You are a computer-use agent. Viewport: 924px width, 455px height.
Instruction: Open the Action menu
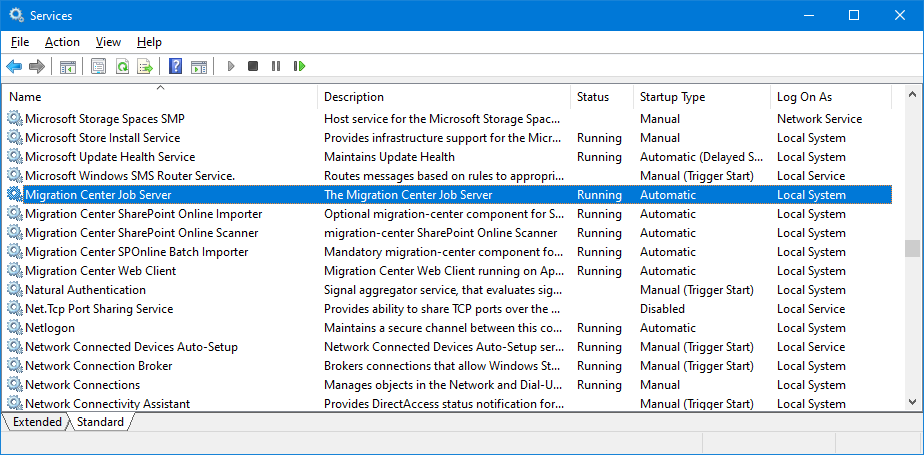click(x=62, y=42)
